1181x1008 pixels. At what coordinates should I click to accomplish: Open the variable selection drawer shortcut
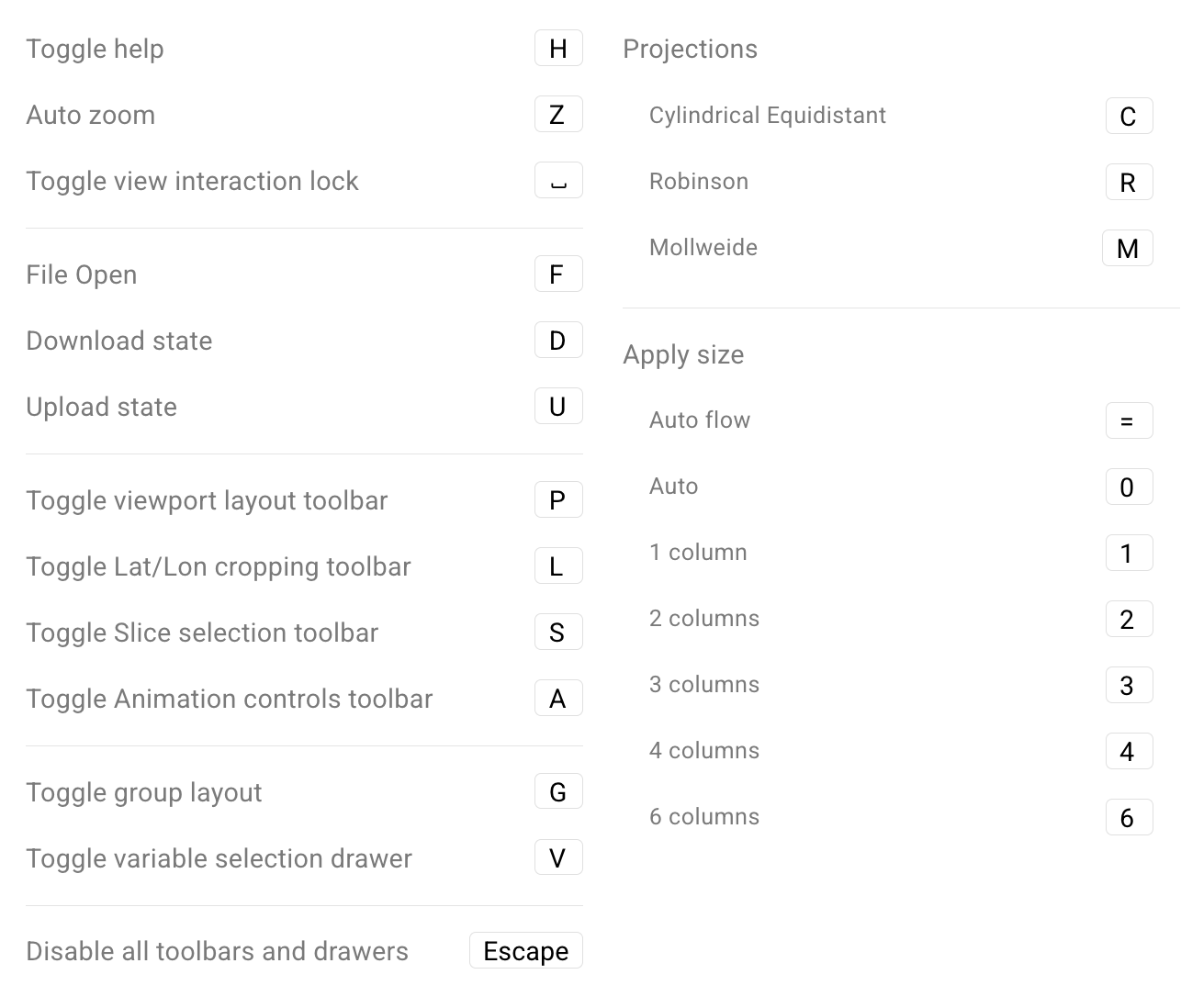558,857
